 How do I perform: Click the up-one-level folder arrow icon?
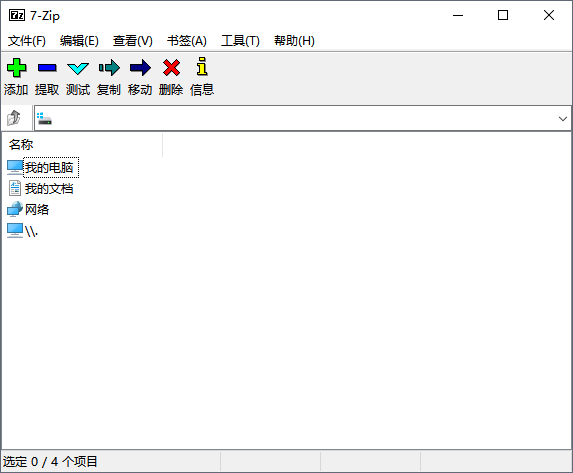pos(14,118)
